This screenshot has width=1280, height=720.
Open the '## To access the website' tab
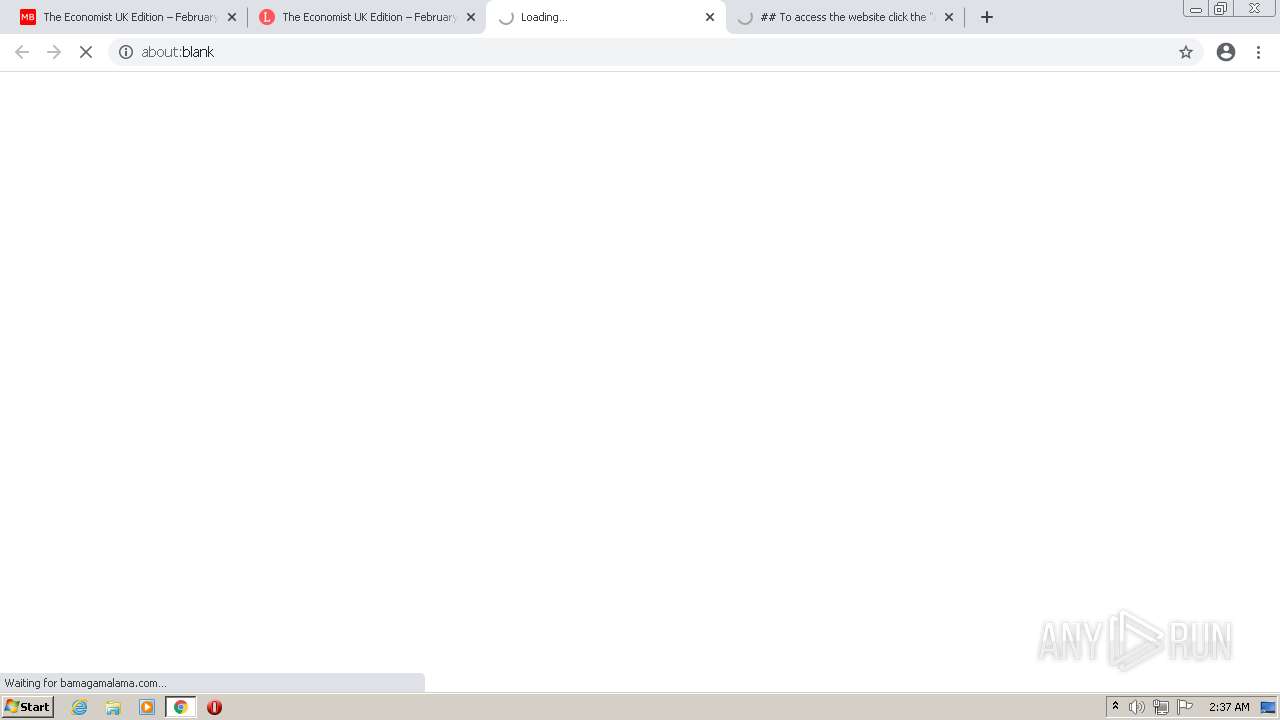tap(846, 17)
